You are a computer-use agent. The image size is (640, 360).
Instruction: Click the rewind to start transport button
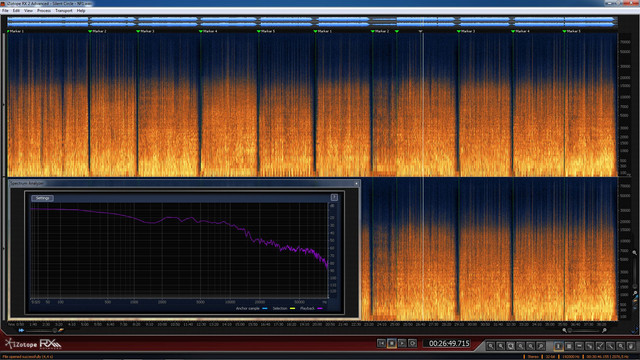point(381,343)
